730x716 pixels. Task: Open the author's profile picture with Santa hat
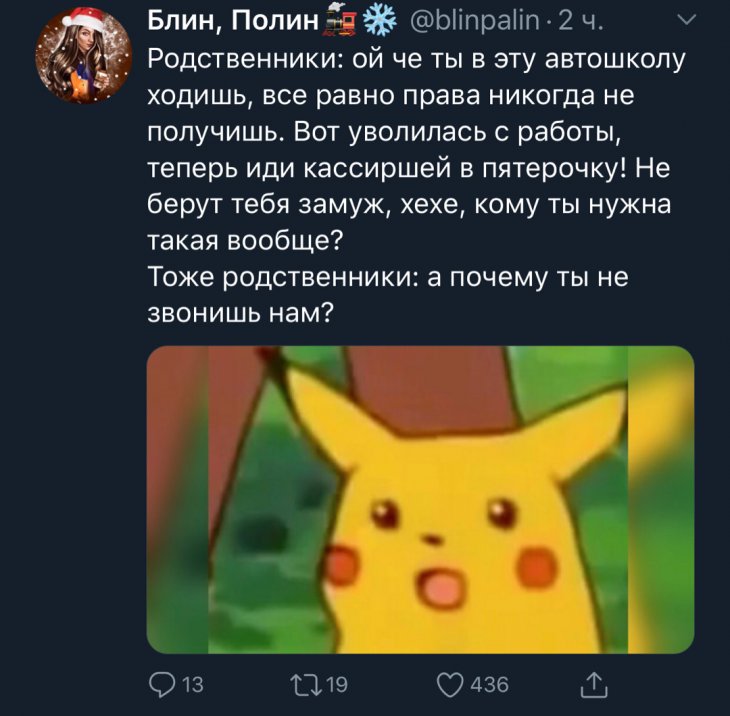[83, 55]
